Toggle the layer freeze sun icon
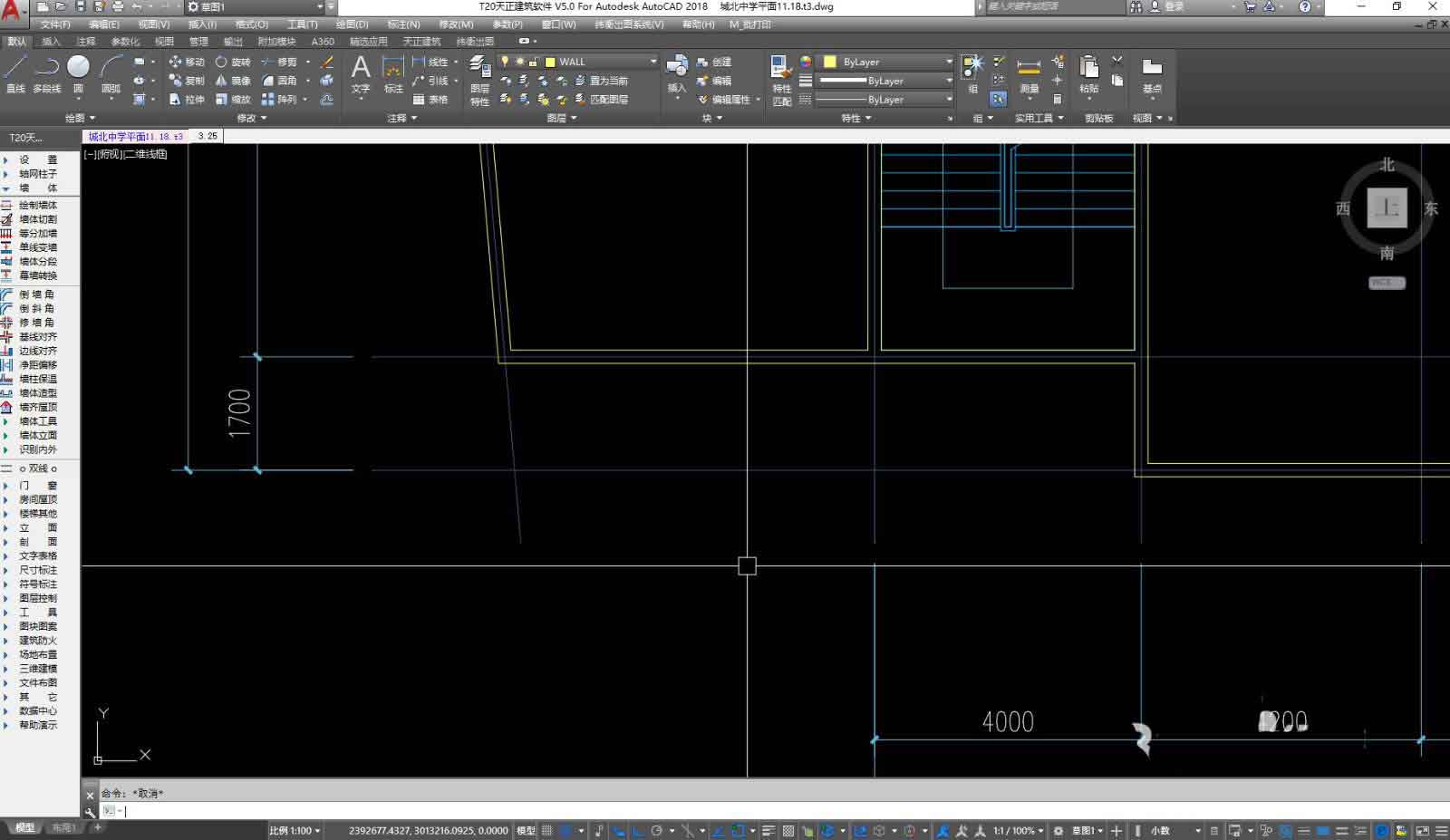 (519, 62)
